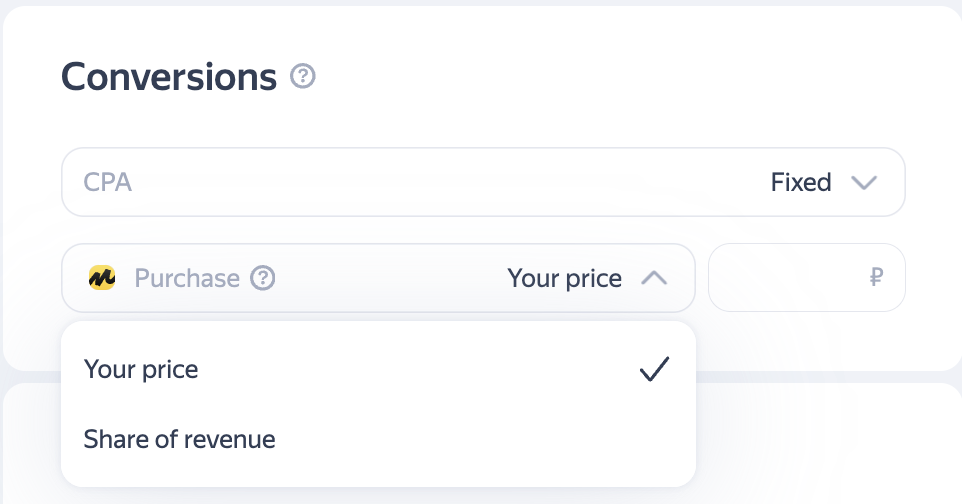Open the CPA strategy dropdown
Image resolution: width=962 pixels, height=504 pixels.
(x=483, y=183)
